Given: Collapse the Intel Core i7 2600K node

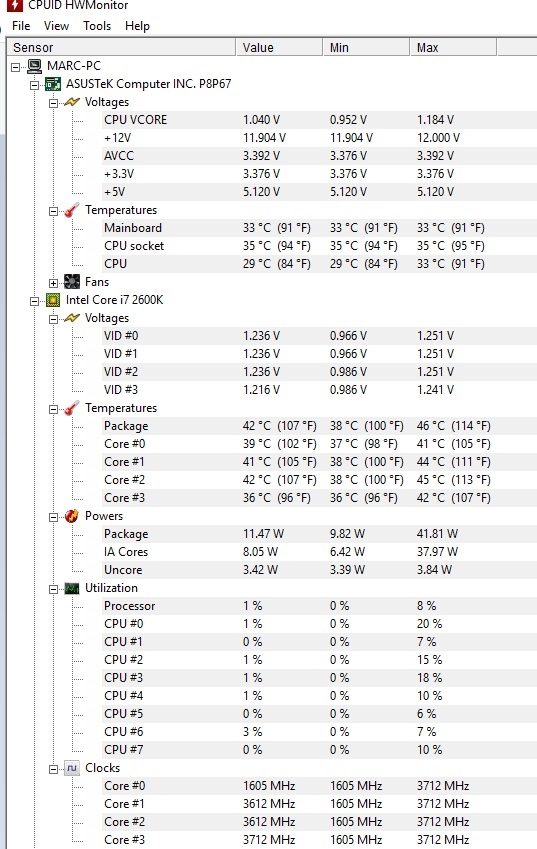Looking at the screenshot, I should 35,301.
